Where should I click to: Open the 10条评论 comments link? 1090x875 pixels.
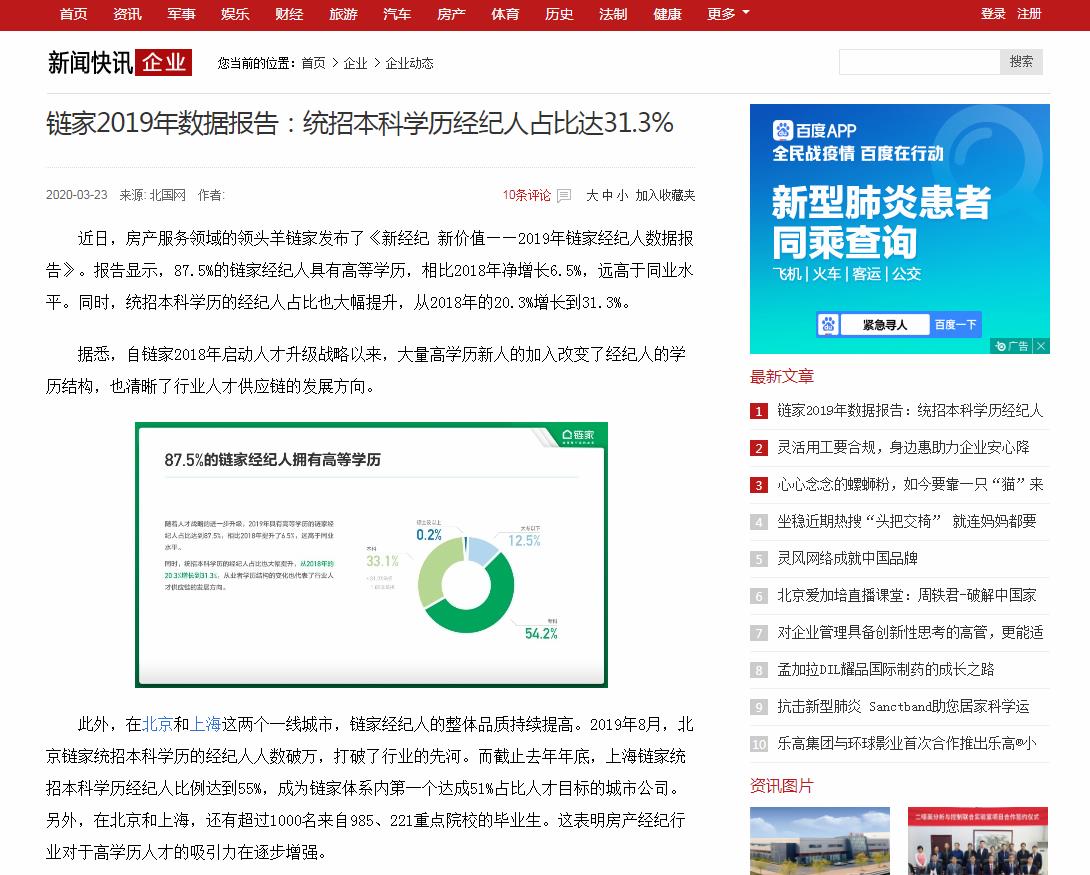(526, 195)
